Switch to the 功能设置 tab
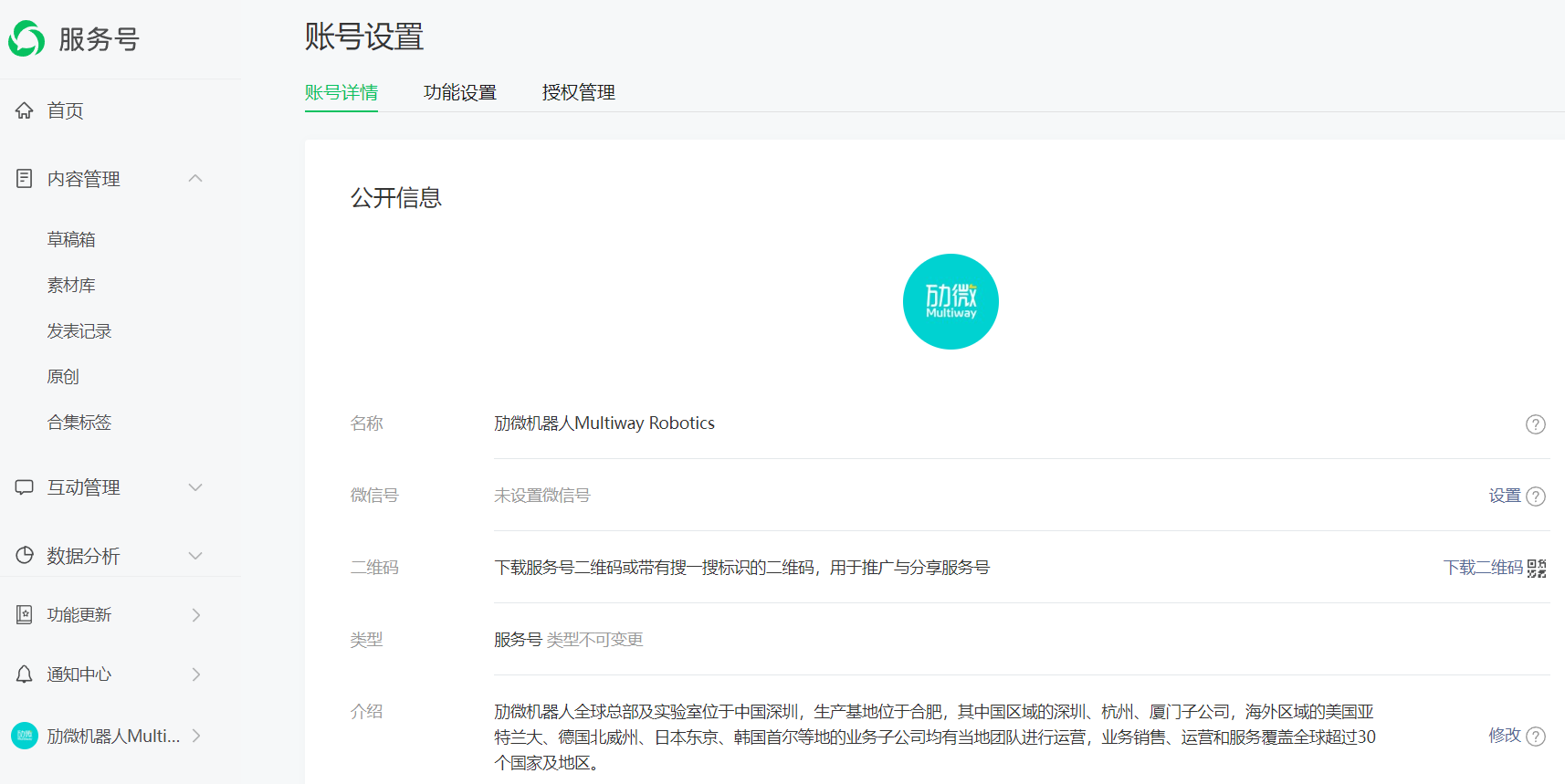 point(460,92)
